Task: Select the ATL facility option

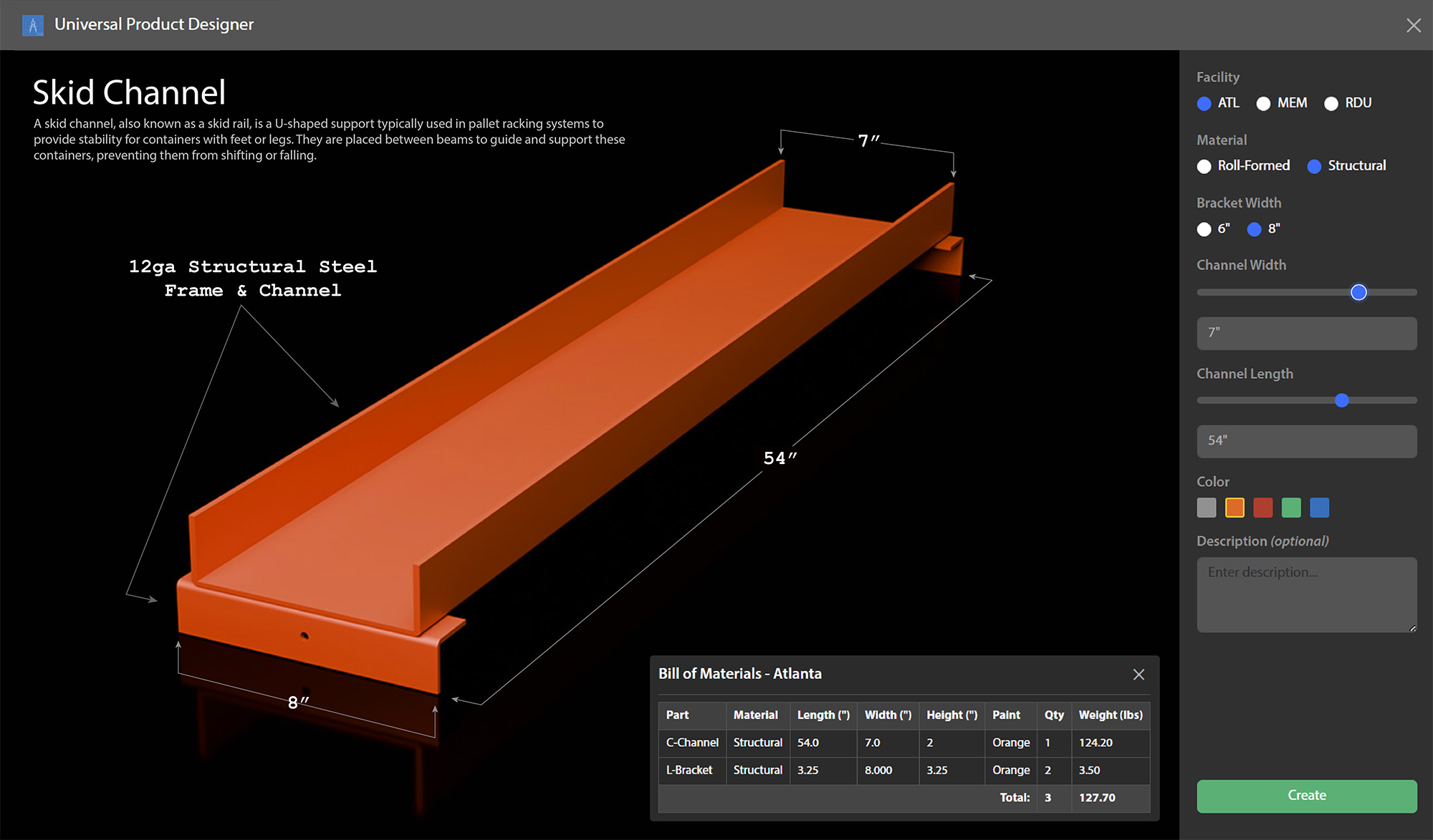Action: (x=1218, y=103)
